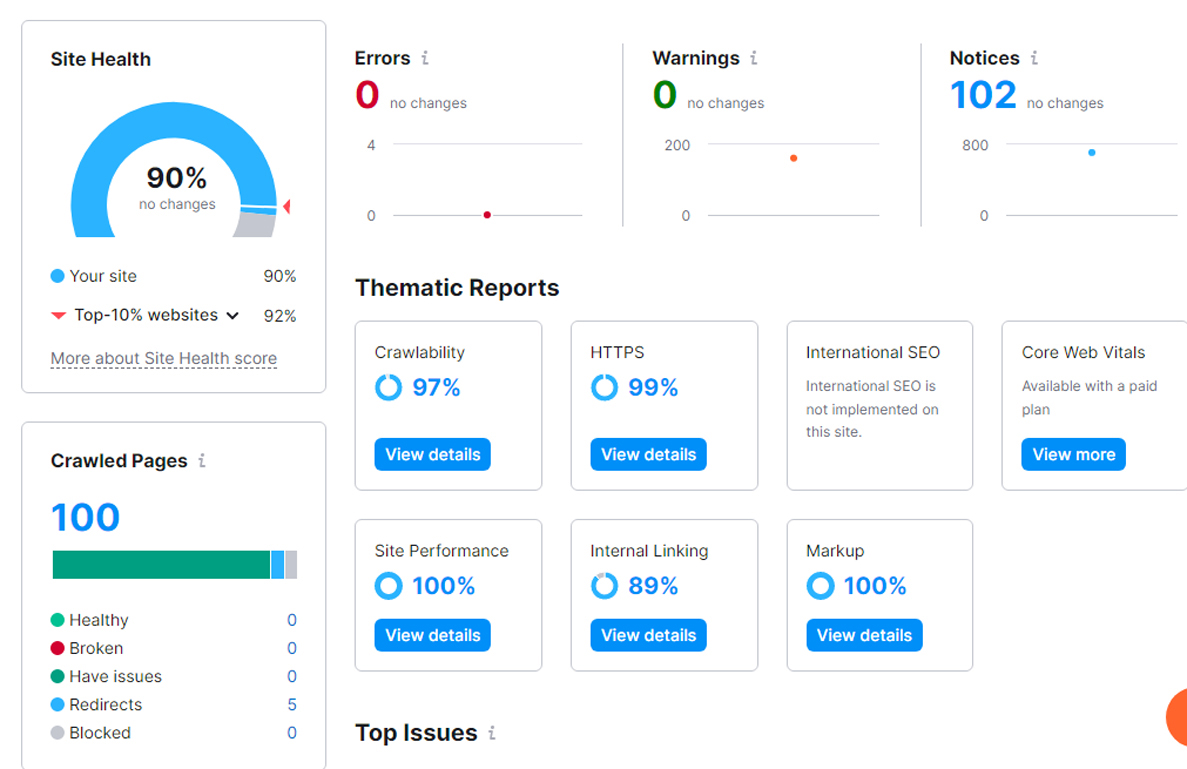Open Crawlability View details button
Image resolution: width=1187 pixels, height=769 pixels.
(432, 454)
